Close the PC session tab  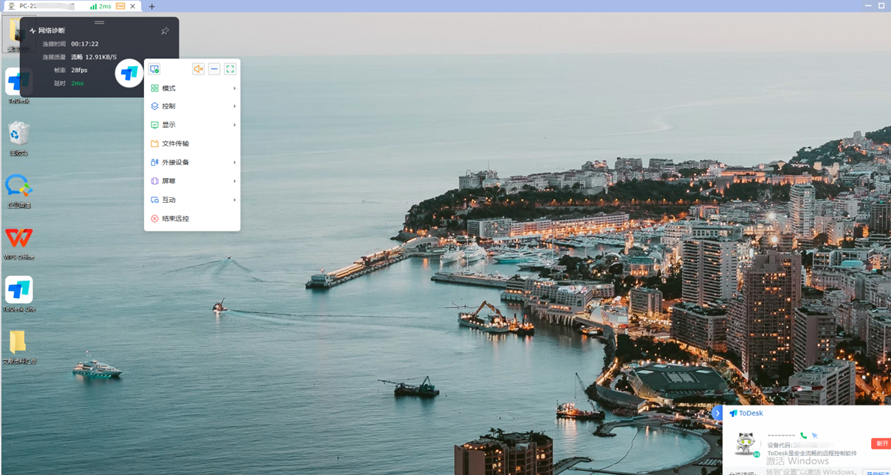(133, 6)
